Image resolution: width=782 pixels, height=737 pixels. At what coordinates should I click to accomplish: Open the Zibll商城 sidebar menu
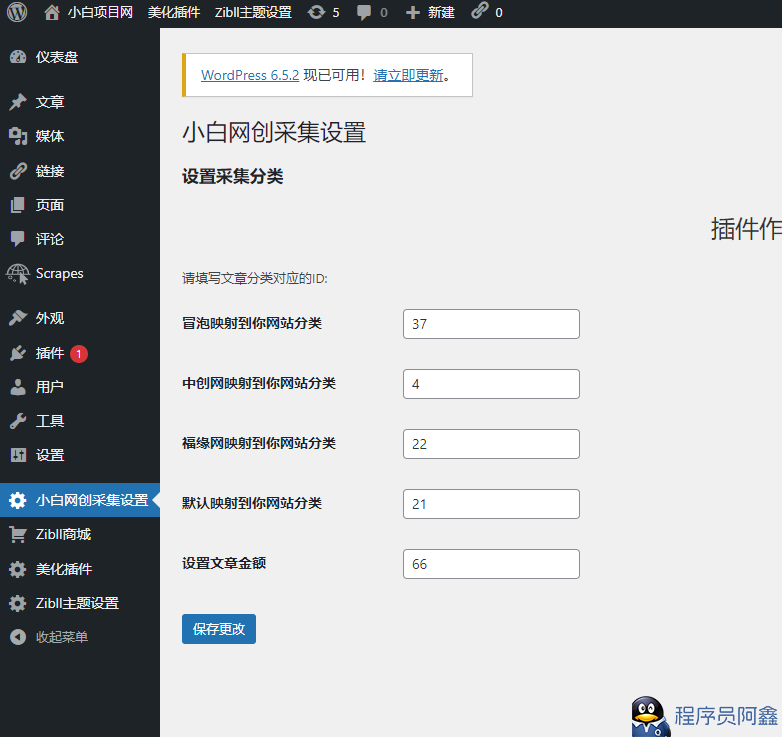tap(63, 535)
